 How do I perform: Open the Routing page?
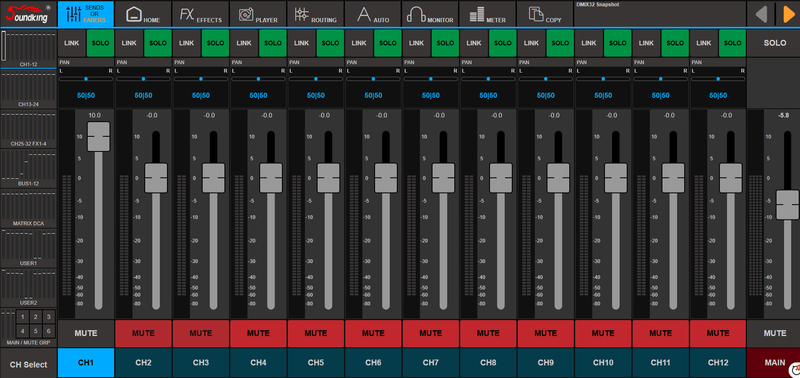pyautogui.click(x=315, y=14)
